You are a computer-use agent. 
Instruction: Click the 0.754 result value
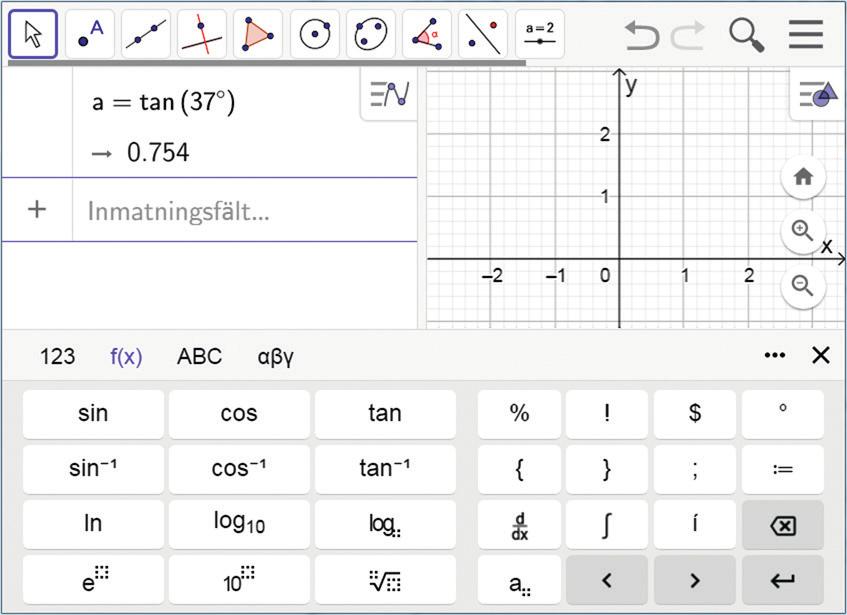pos(158,152)
